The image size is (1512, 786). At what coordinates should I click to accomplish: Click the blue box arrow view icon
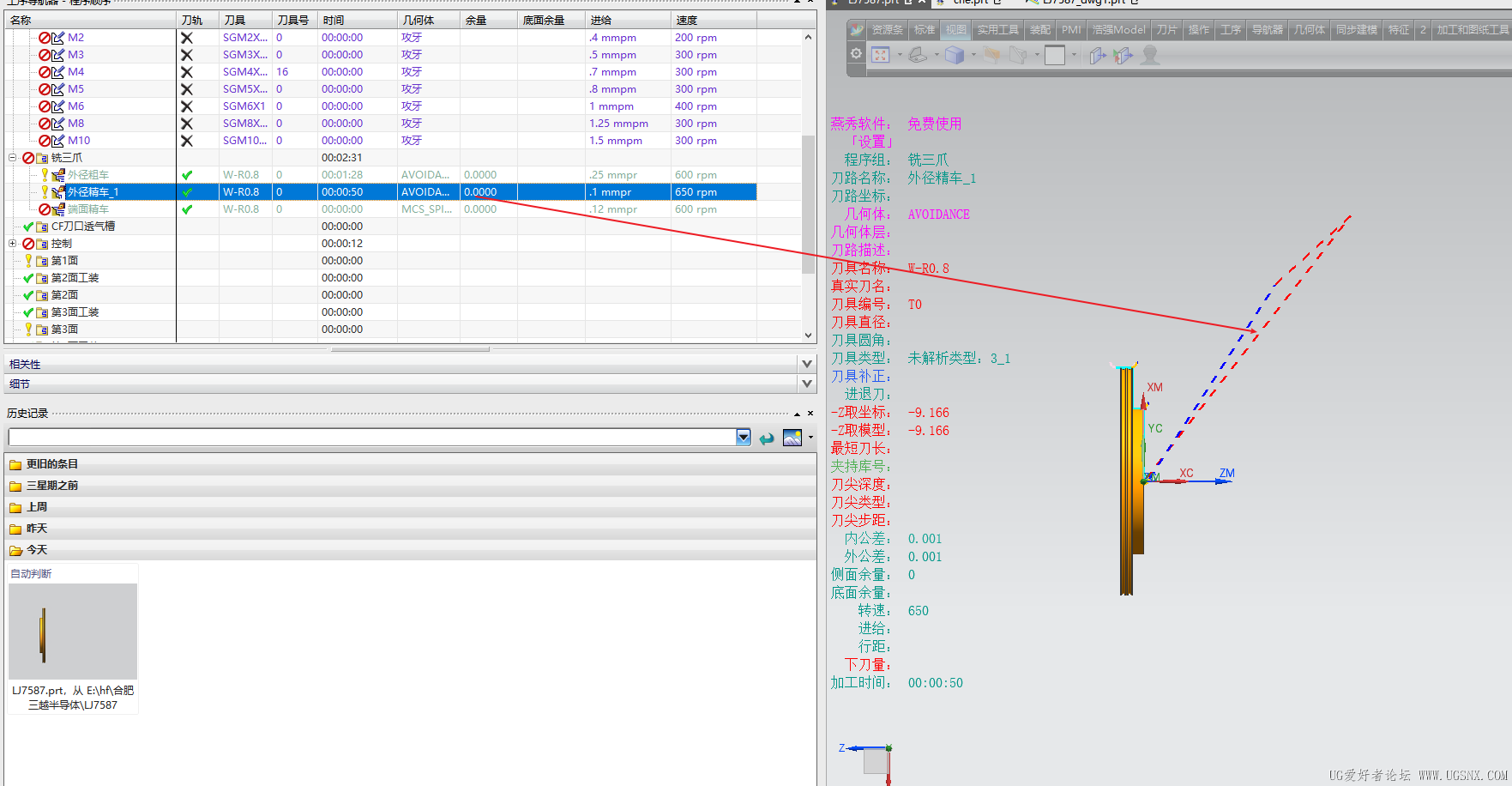[x=1097, y=56]
